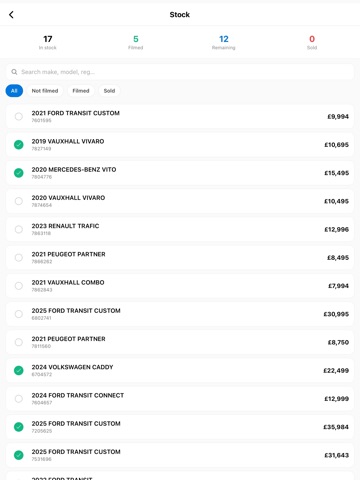Uncheck the 2019 Vauxhall Vivaro checkmark
This screenshot has height=480, width=360.
pyautogui.click(x=19, y=145)
